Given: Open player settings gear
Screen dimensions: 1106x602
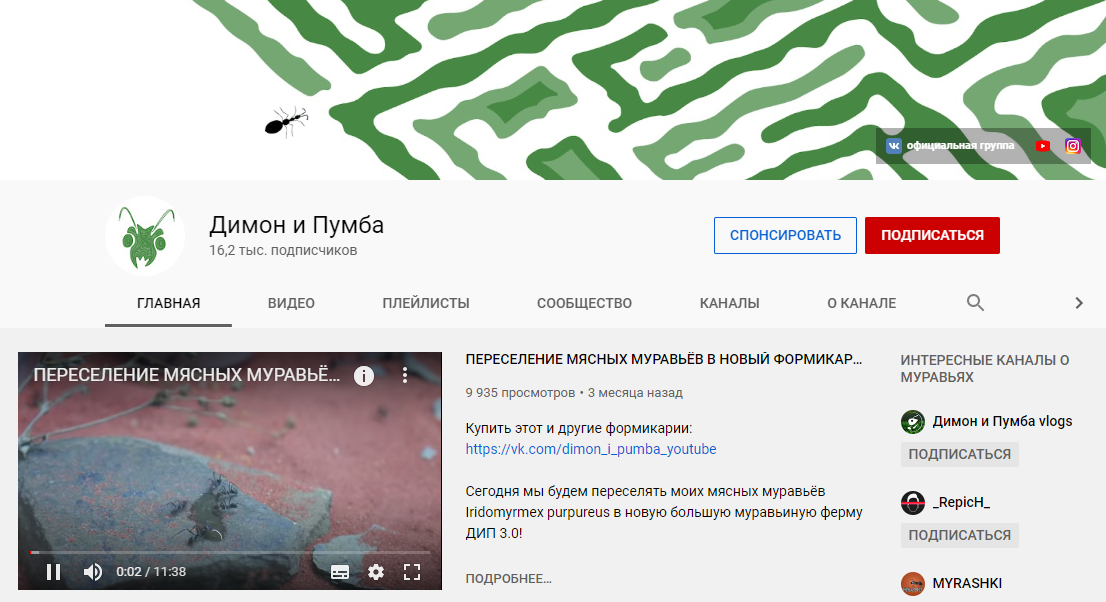Looking at the screenshot, I should tap(376, 572).
